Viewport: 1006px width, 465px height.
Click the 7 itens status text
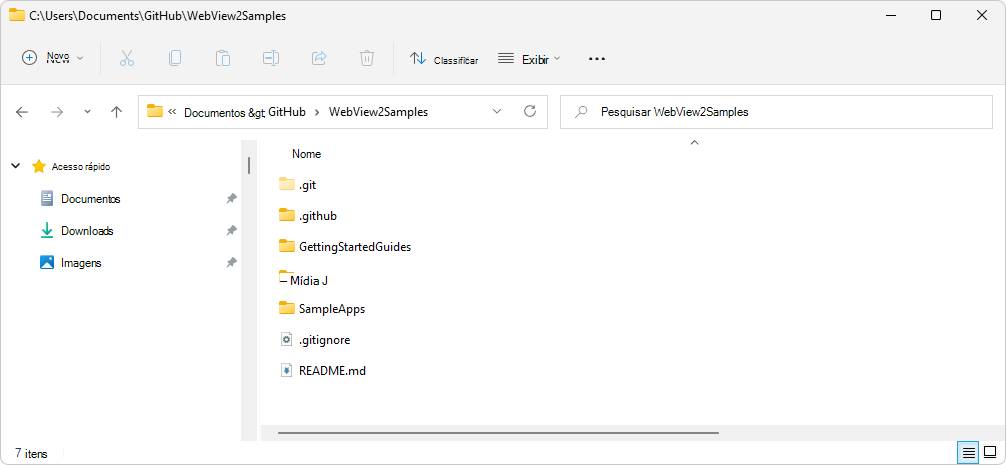[x=31, y=453]
